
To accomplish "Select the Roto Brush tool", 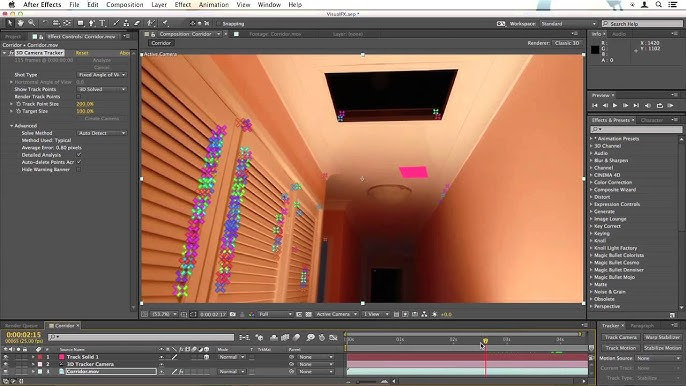I will [151, 23].
